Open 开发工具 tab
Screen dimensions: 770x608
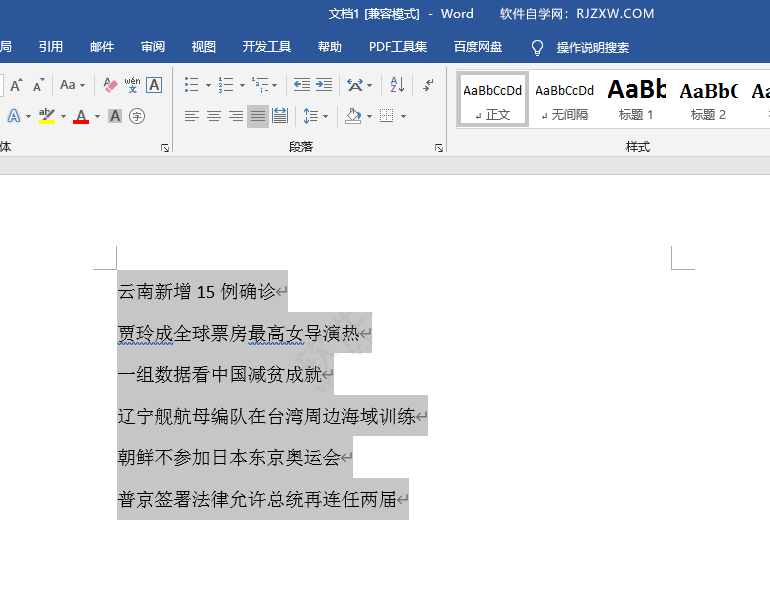267,47
